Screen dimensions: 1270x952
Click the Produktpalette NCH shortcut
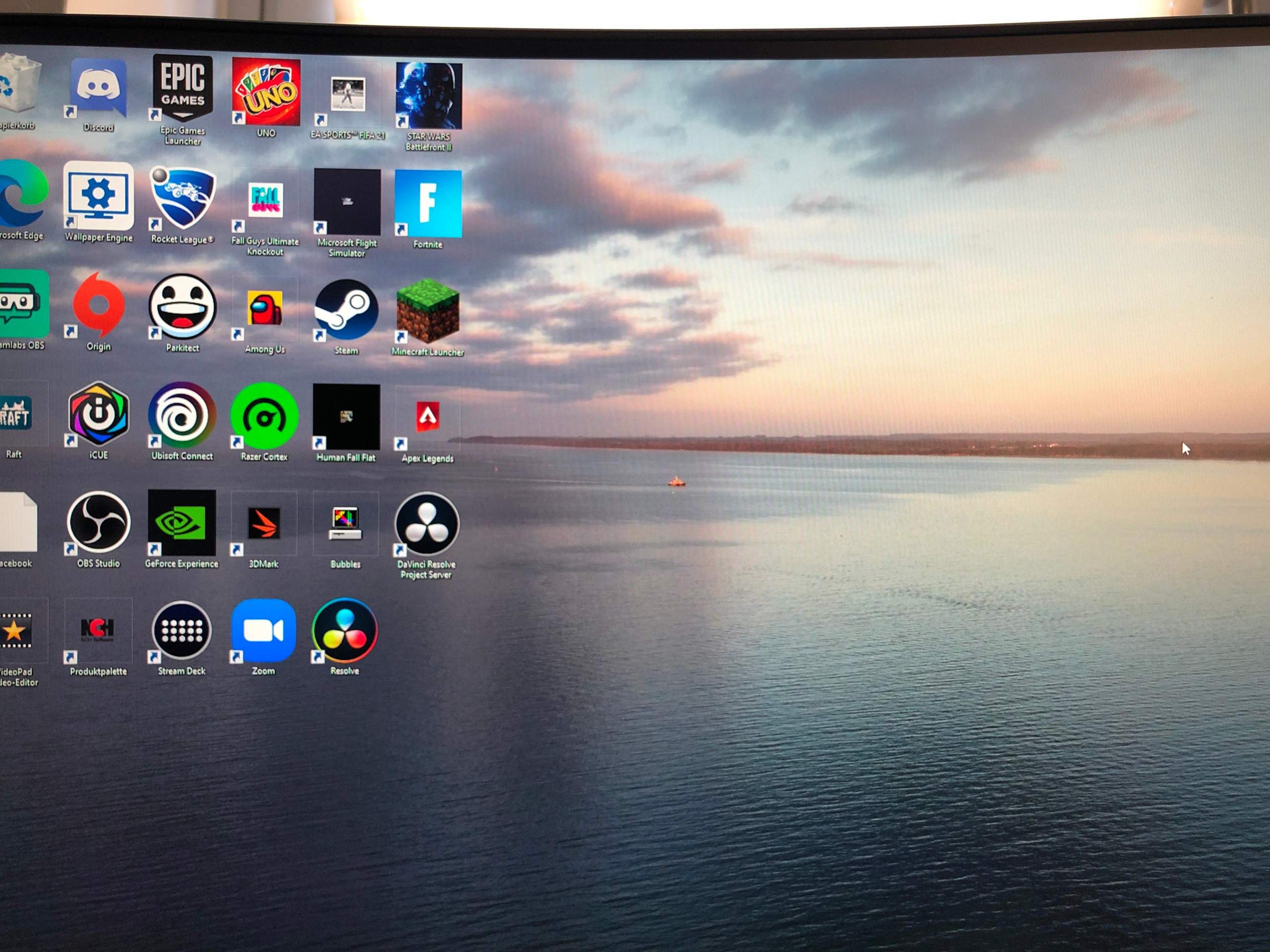pos(98,630)
